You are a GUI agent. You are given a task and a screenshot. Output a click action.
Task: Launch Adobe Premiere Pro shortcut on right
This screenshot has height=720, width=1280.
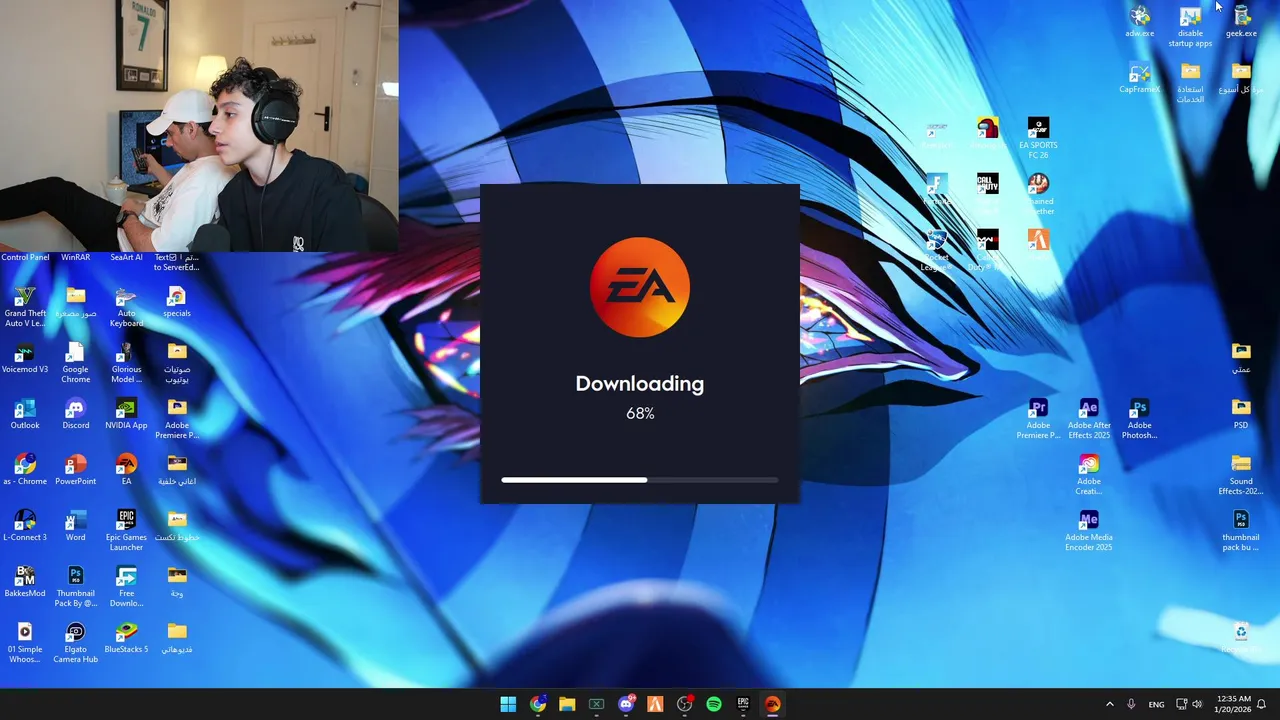click(x=1038, y=418)
